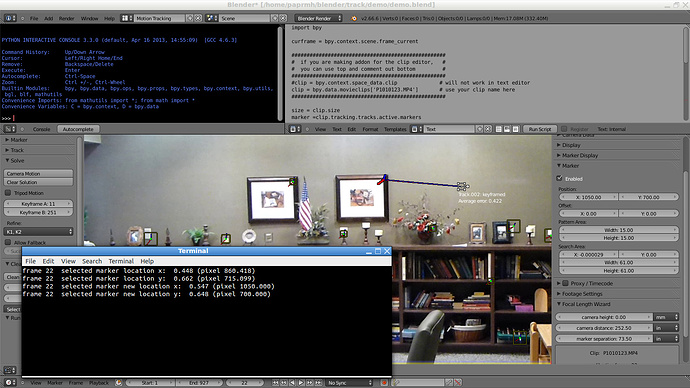The width and height of the screenshot is (690, 388).
Task: Add a new scene with plus icon
Action: tap(275, 18)
